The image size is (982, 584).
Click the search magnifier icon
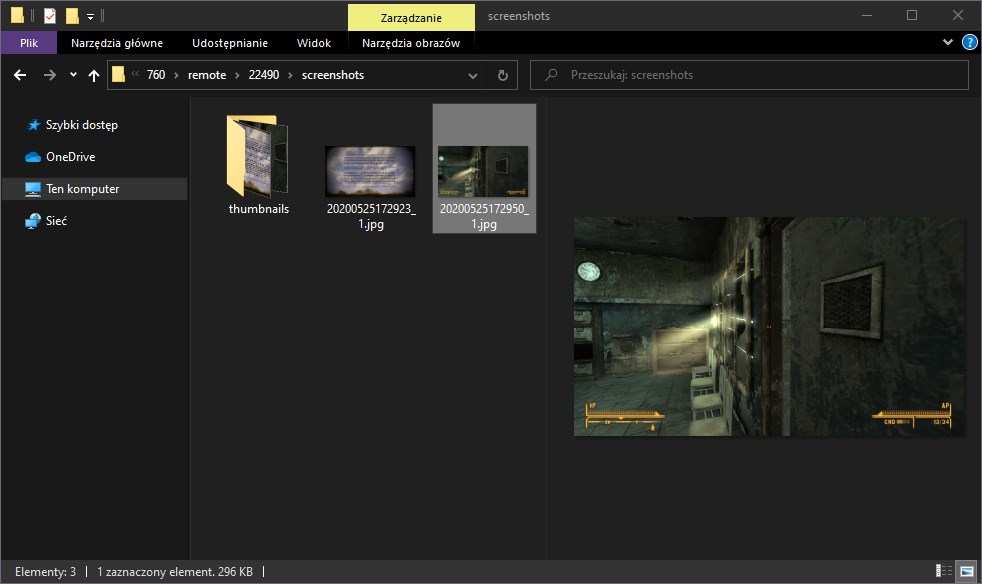click(551, 75)
